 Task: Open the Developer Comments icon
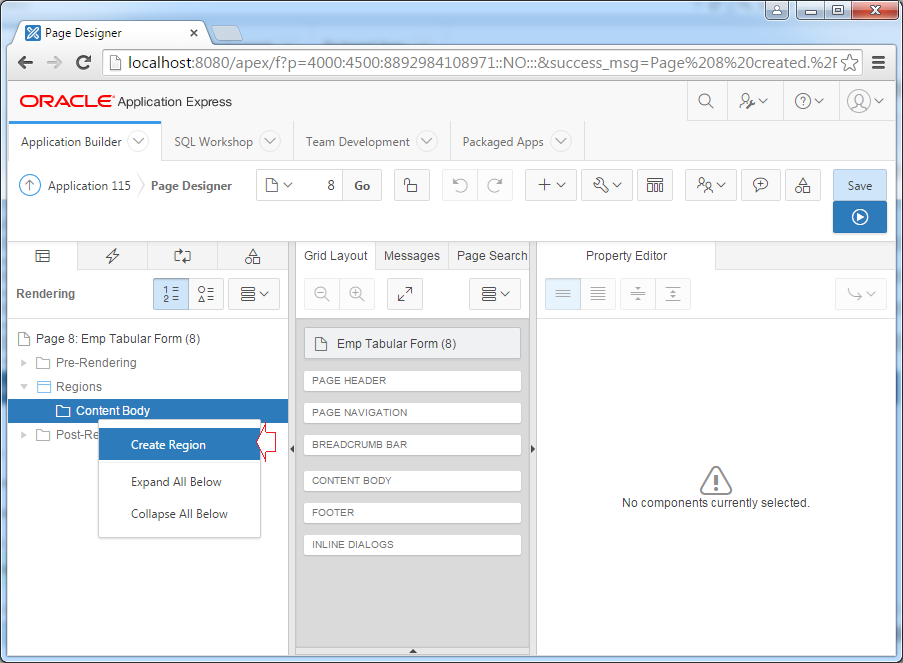pos(760,185)
